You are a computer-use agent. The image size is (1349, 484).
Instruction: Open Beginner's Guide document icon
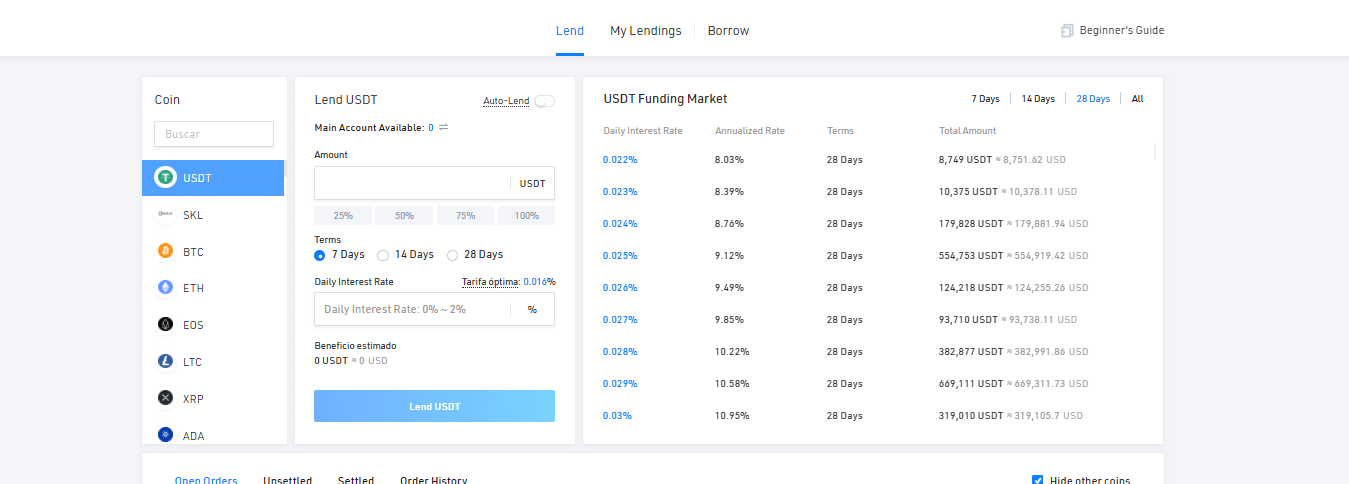point(1067,31)
